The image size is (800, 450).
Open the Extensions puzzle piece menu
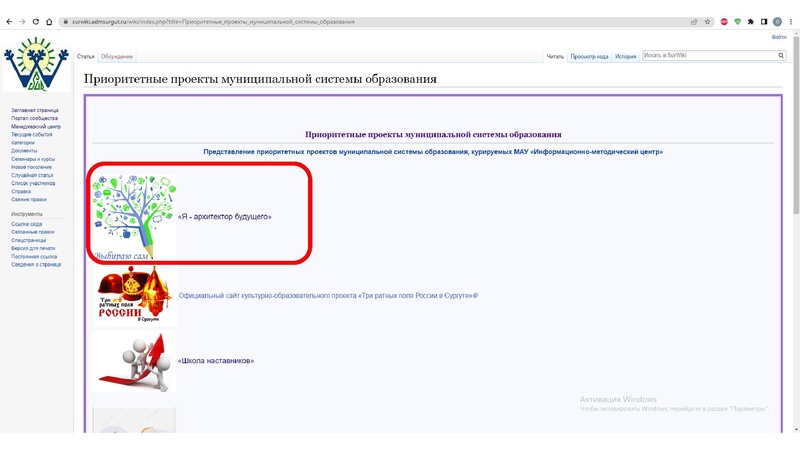pyautogui.click(x=751, y=22)
